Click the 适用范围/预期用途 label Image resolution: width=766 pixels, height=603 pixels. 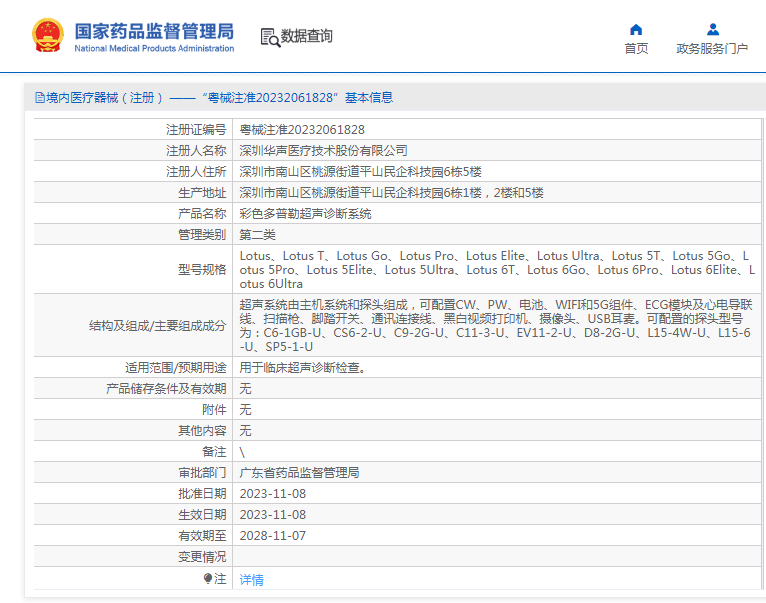[175, 367]
